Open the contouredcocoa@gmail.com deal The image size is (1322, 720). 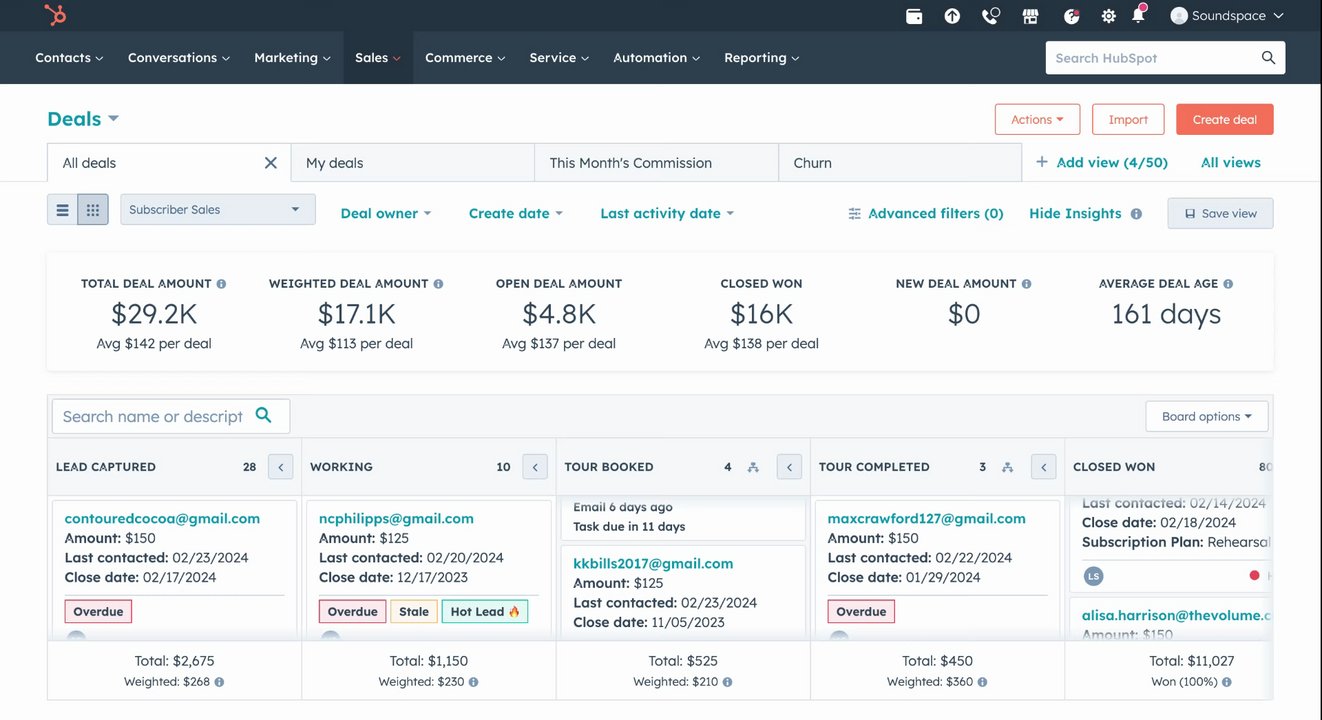(162, 519)
